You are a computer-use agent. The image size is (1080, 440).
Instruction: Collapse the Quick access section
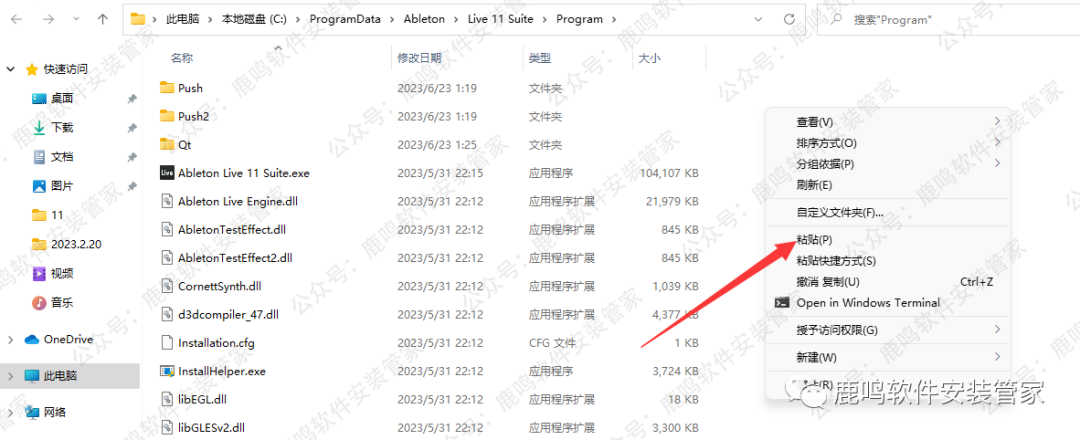pos(11,70)
